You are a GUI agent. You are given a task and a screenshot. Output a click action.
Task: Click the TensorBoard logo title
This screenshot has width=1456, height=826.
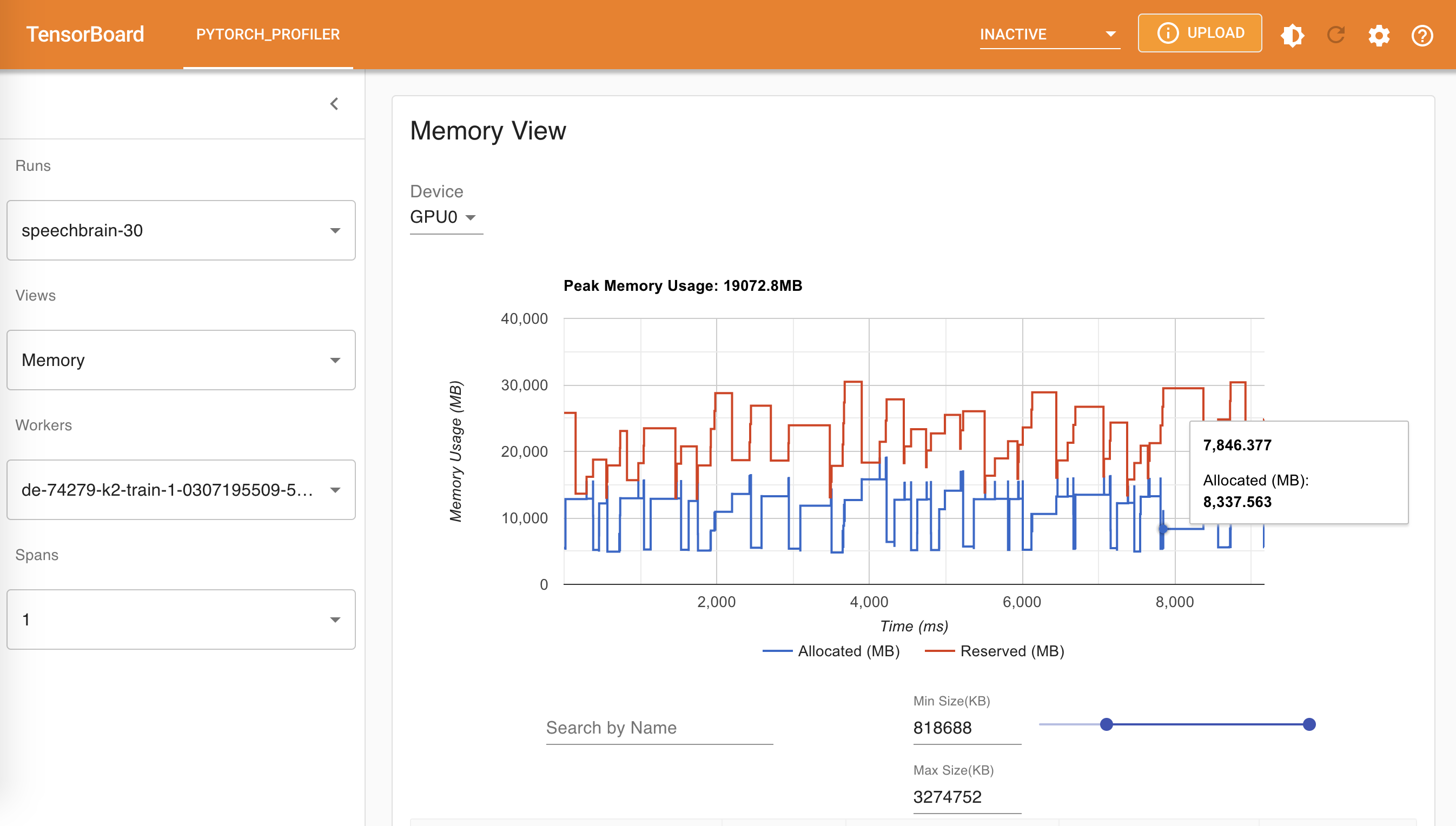pos(85,34)
